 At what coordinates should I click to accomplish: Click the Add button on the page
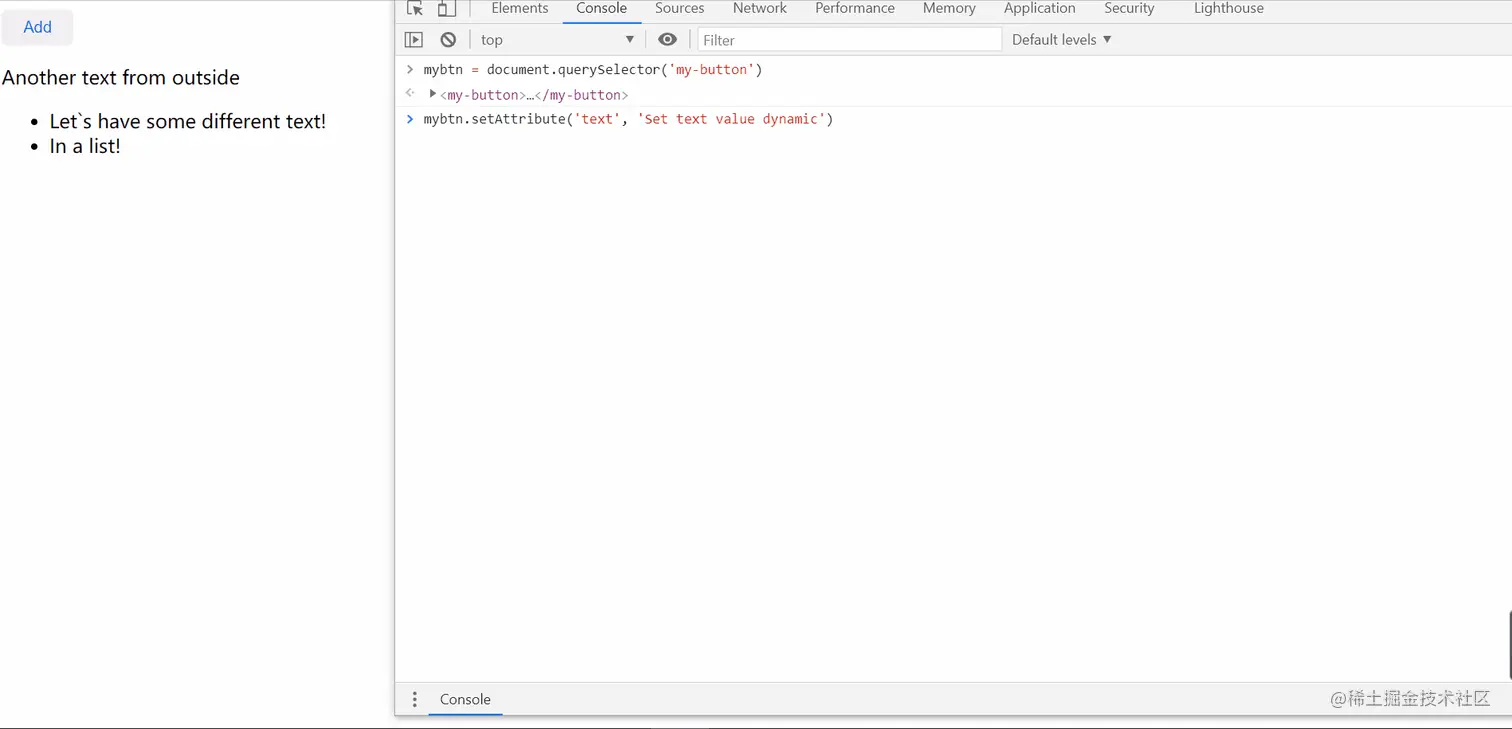(x=37, y=27)
